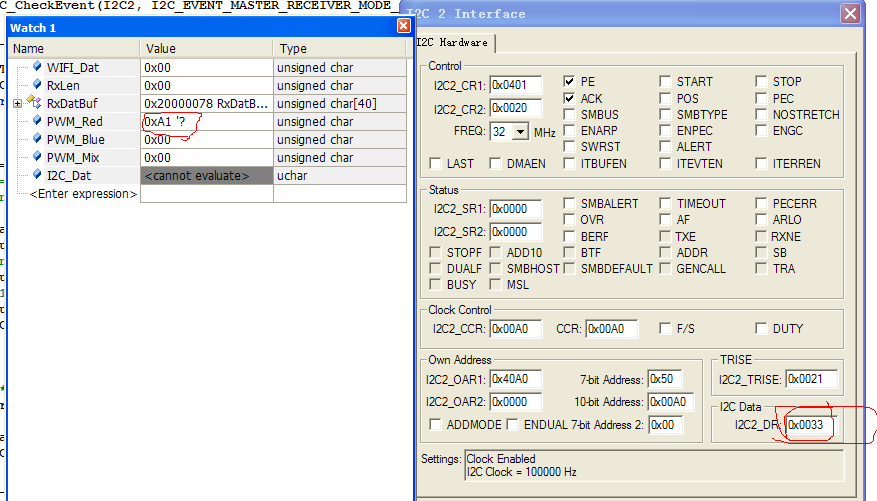This screenshot has height=501, width=877.
Task: Toggle the SWRST checkbox
Action: click(569, 147)
